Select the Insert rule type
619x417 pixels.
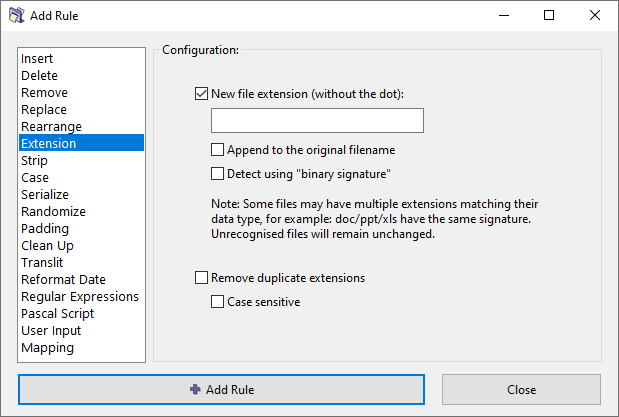click(x=37, y=59)
